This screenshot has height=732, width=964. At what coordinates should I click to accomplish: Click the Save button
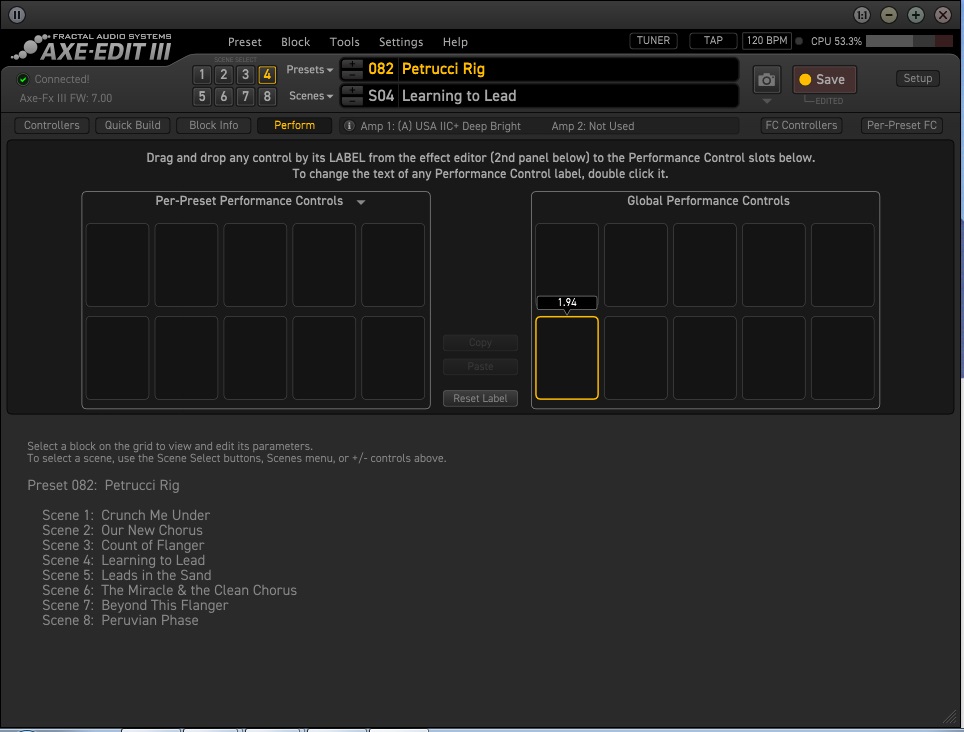coord(824,79)
